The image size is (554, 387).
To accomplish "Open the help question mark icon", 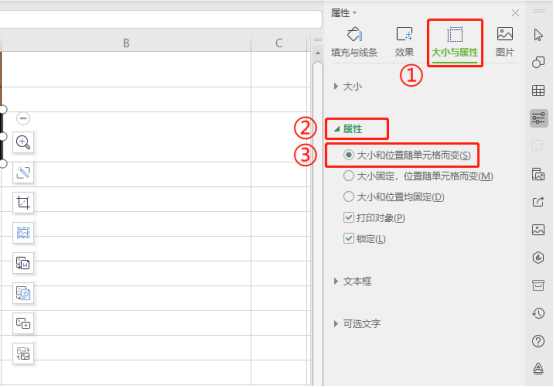I will coord(538,341).
